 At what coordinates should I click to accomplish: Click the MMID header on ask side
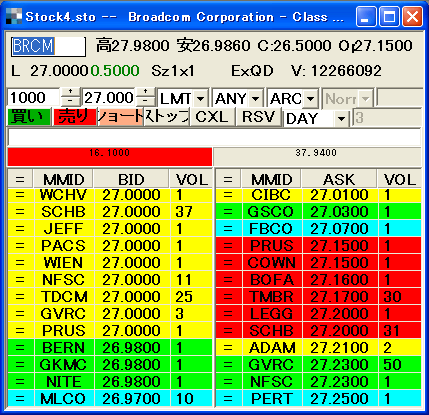point(271,179)
